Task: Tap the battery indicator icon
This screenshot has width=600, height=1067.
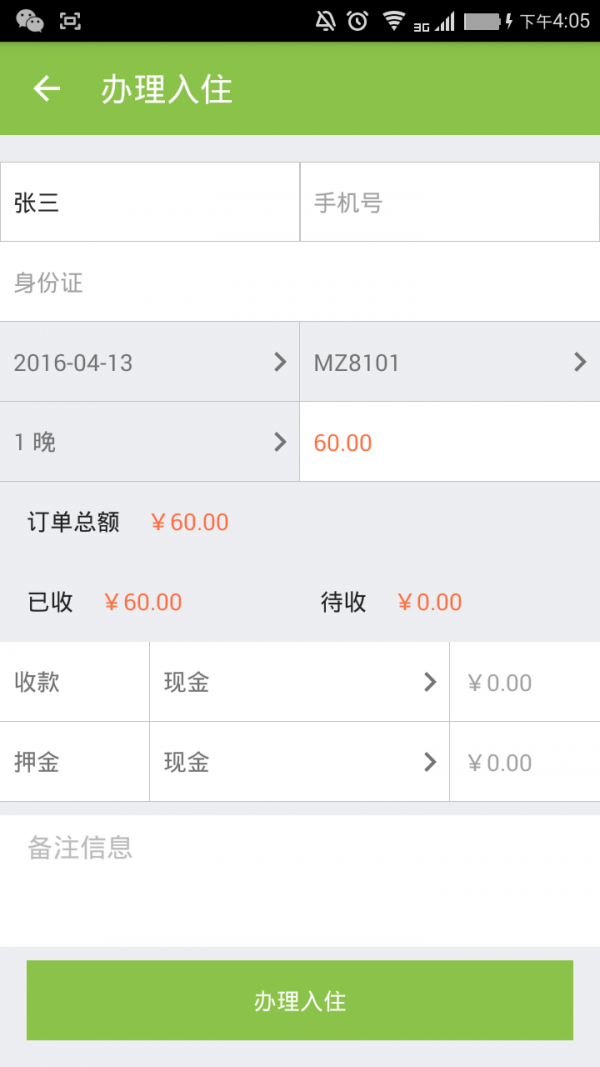Action: [485, 21]
